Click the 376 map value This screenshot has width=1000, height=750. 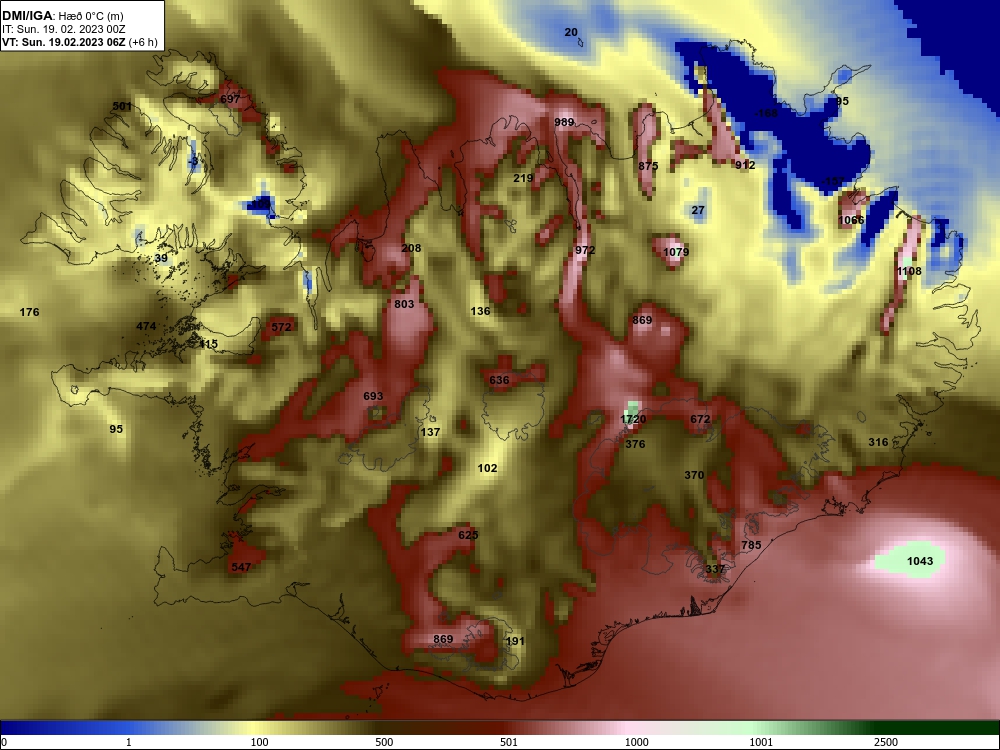[635, 444]
